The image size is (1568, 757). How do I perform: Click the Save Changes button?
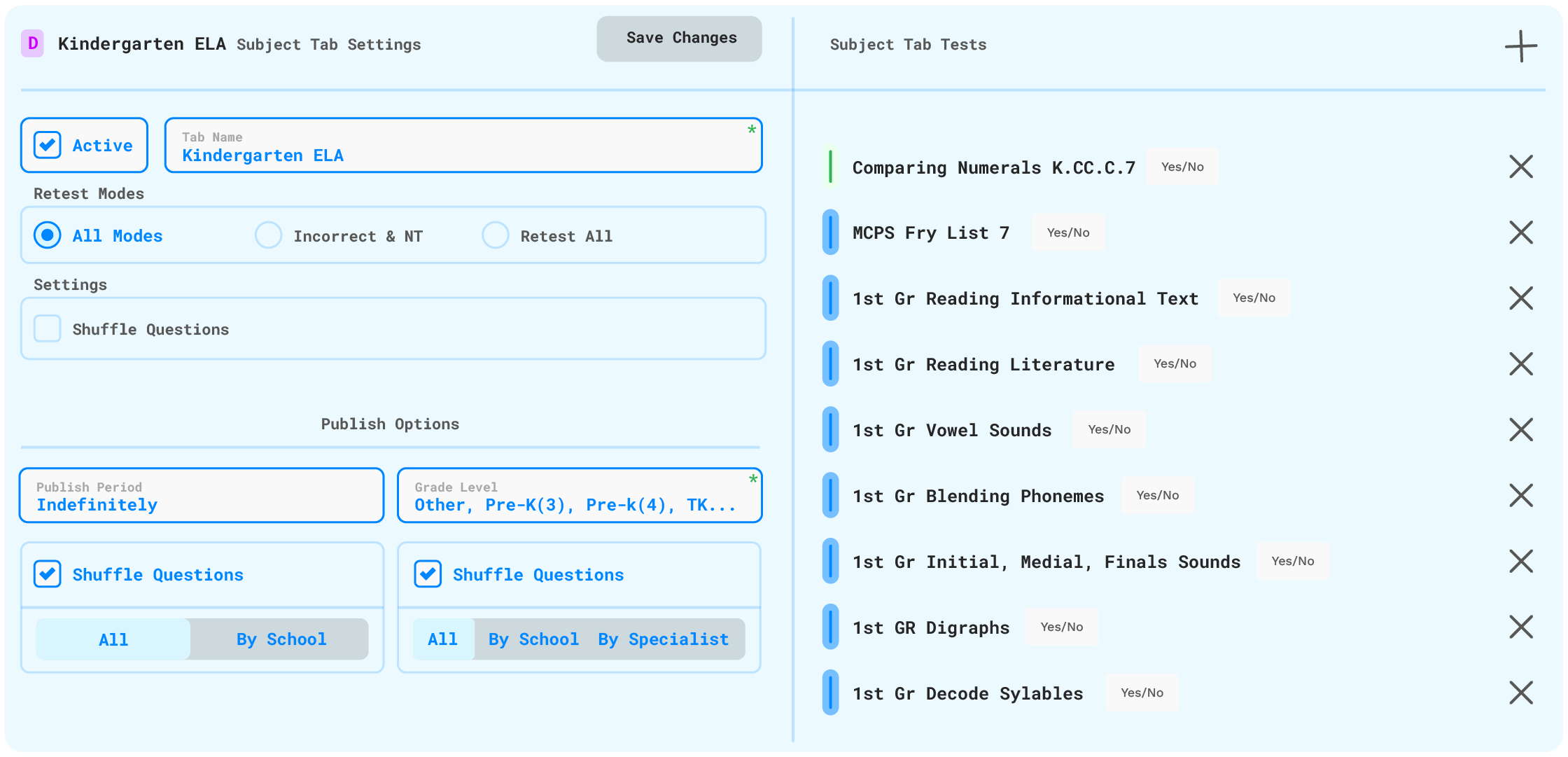(x=679, y=39)
